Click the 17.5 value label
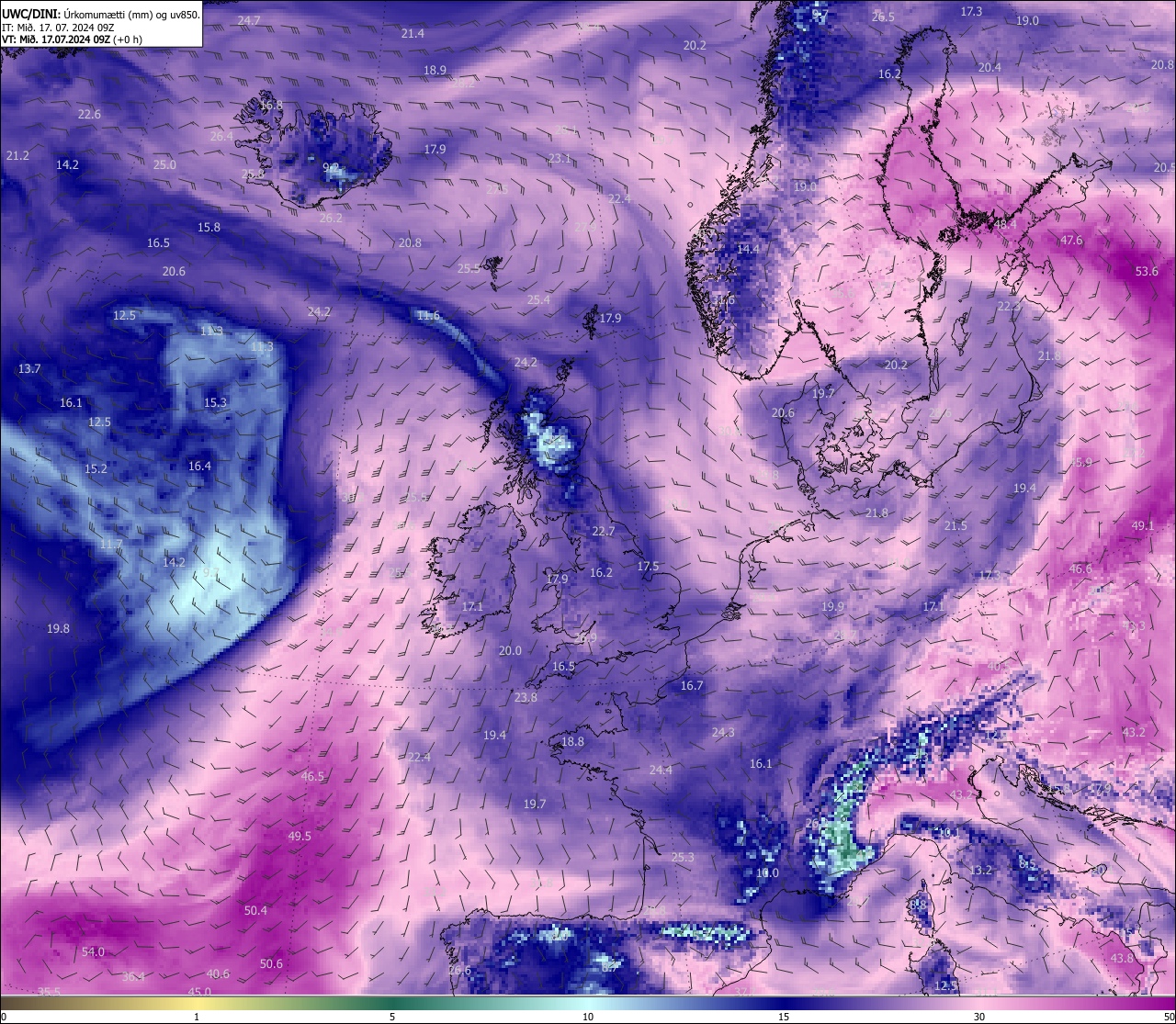The width and height of the screenshot is (1176, 1024). [x=648, y=566]
